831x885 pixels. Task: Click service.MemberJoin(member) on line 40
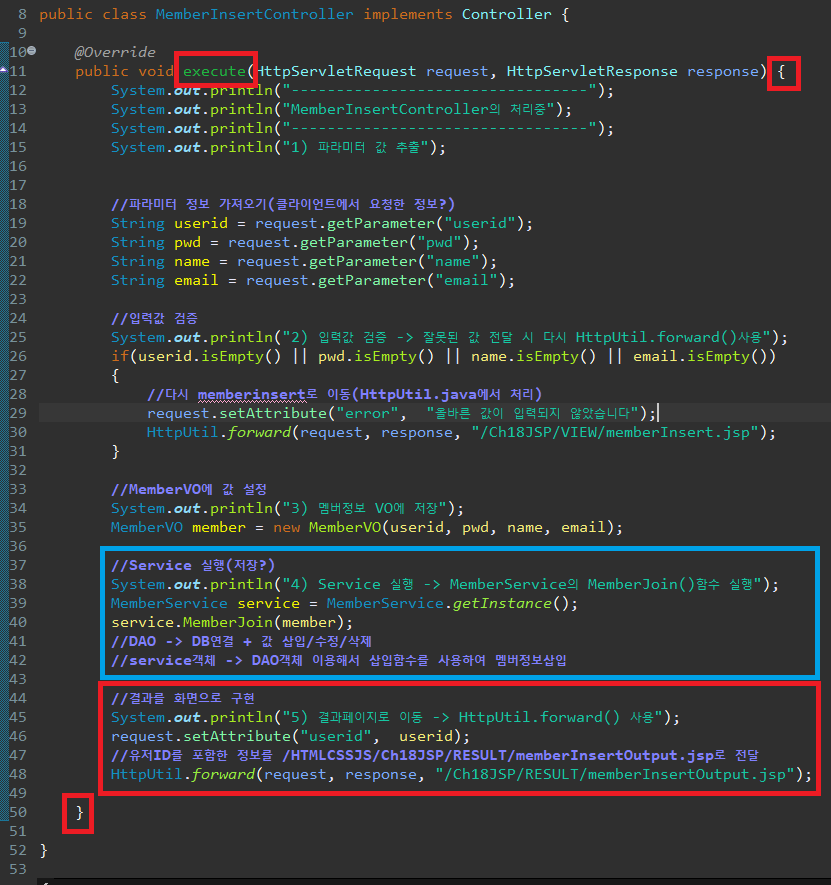pyautogui.click(x=228, y=622)
